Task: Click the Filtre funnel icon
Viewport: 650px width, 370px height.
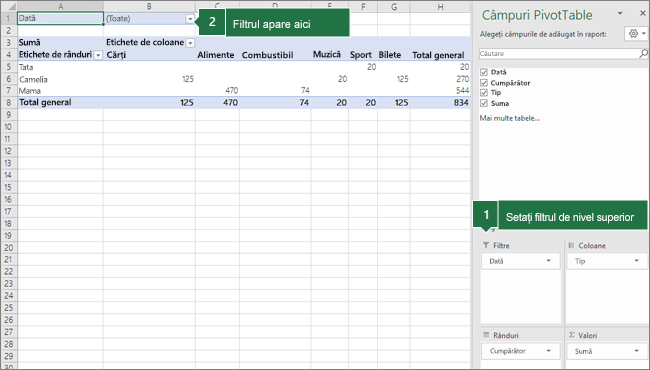Action: tap(486, 245)
